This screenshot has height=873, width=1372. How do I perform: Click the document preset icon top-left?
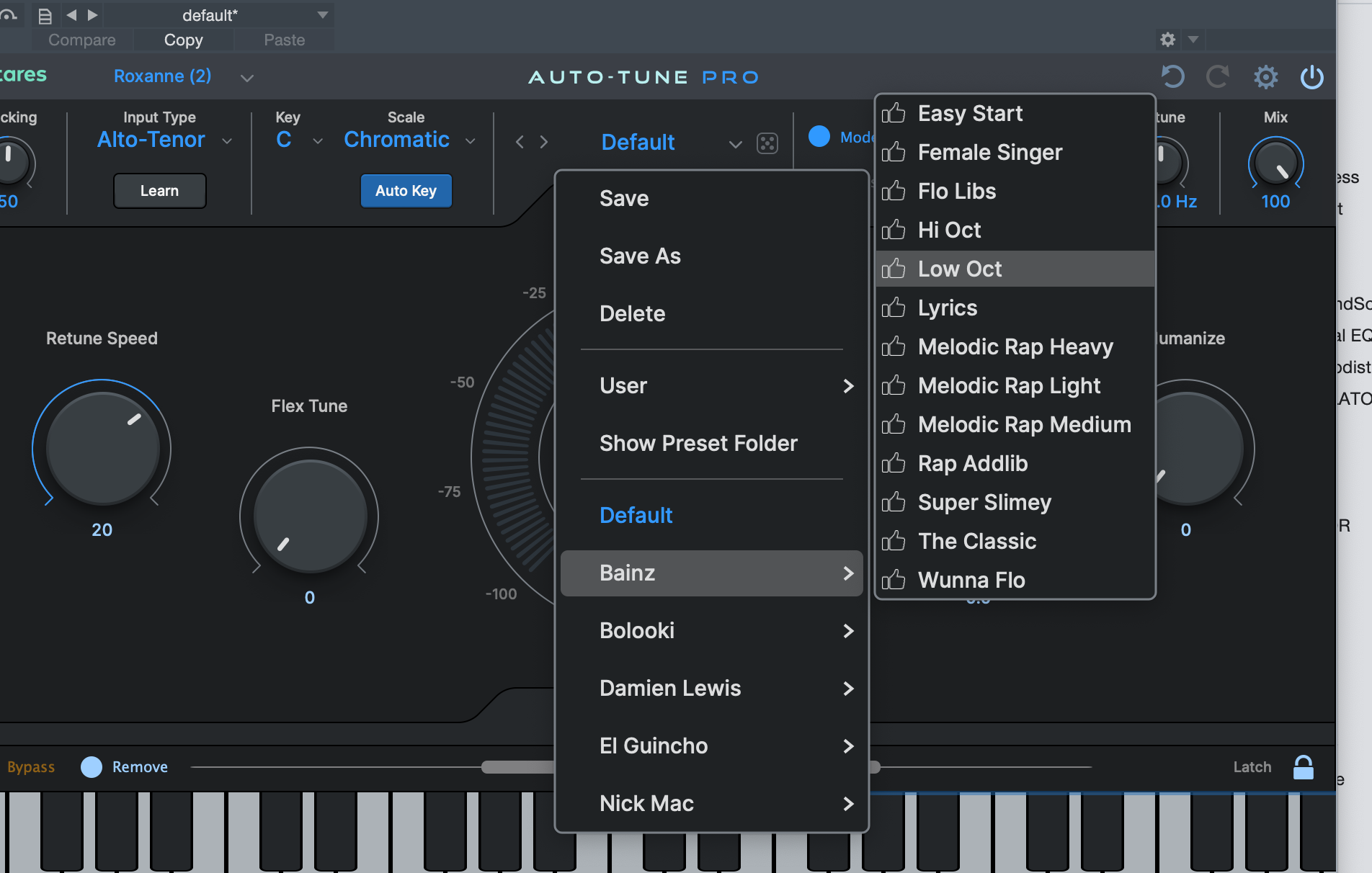click(x=45, y=15)
